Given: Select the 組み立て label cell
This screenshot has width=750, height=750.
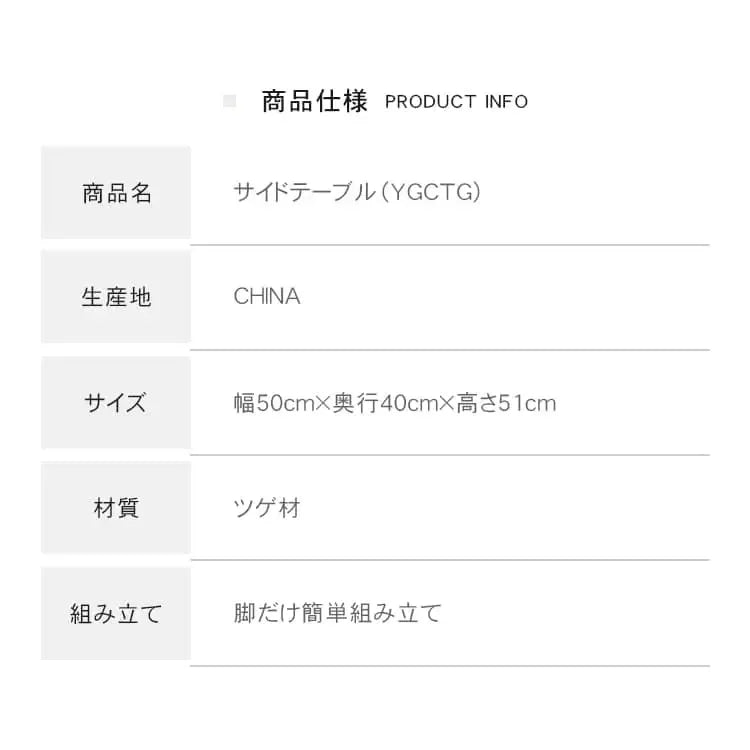Looking at the screenshot, I should [116, 613].
